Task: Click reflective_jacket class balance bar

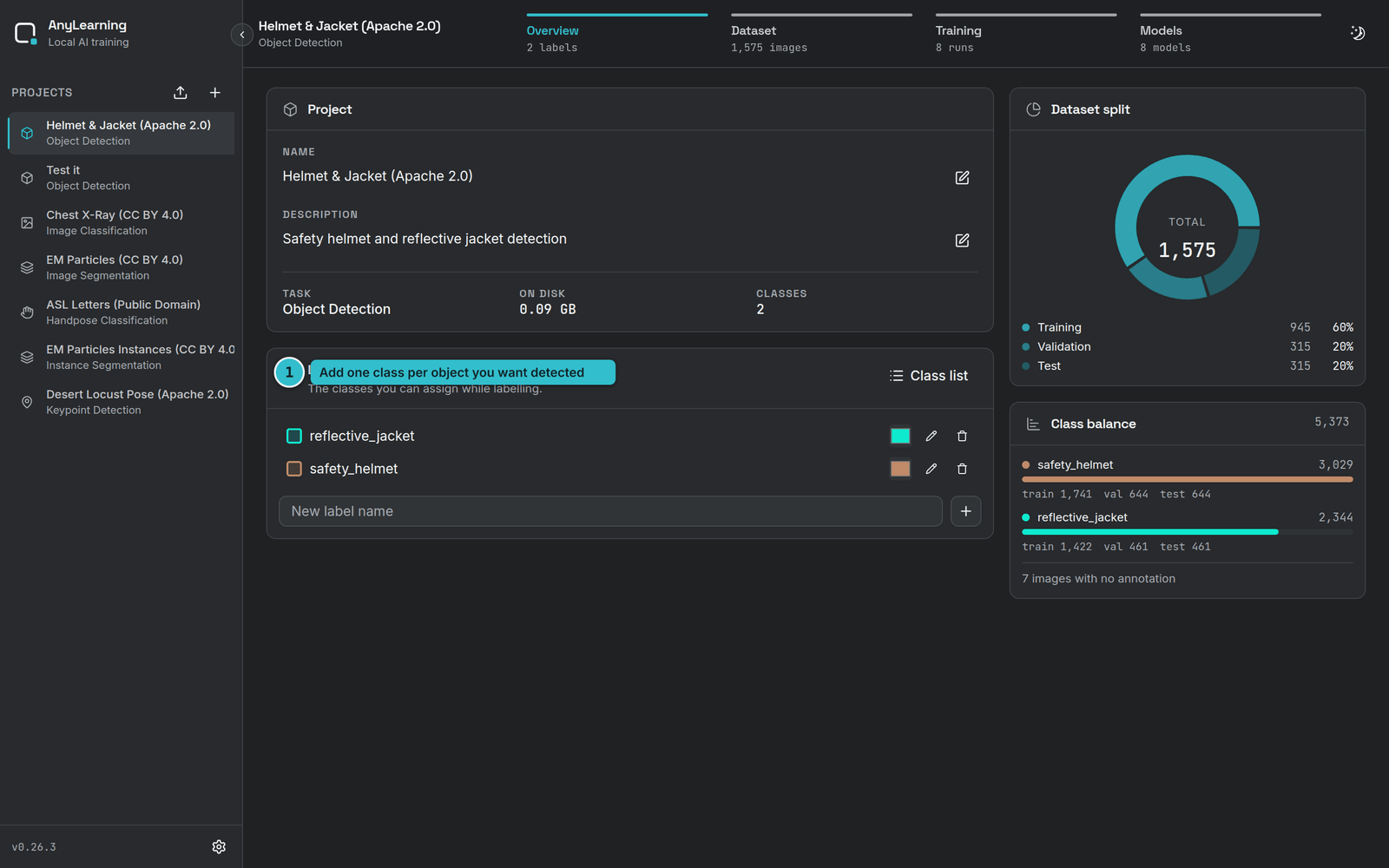Action: (x=1187, y=531)
